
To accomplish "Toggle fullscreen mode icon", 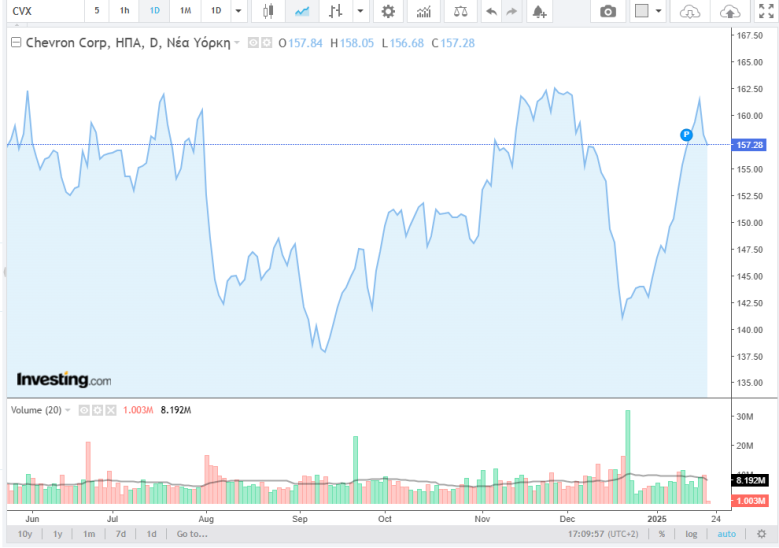I will coord(766,11).
